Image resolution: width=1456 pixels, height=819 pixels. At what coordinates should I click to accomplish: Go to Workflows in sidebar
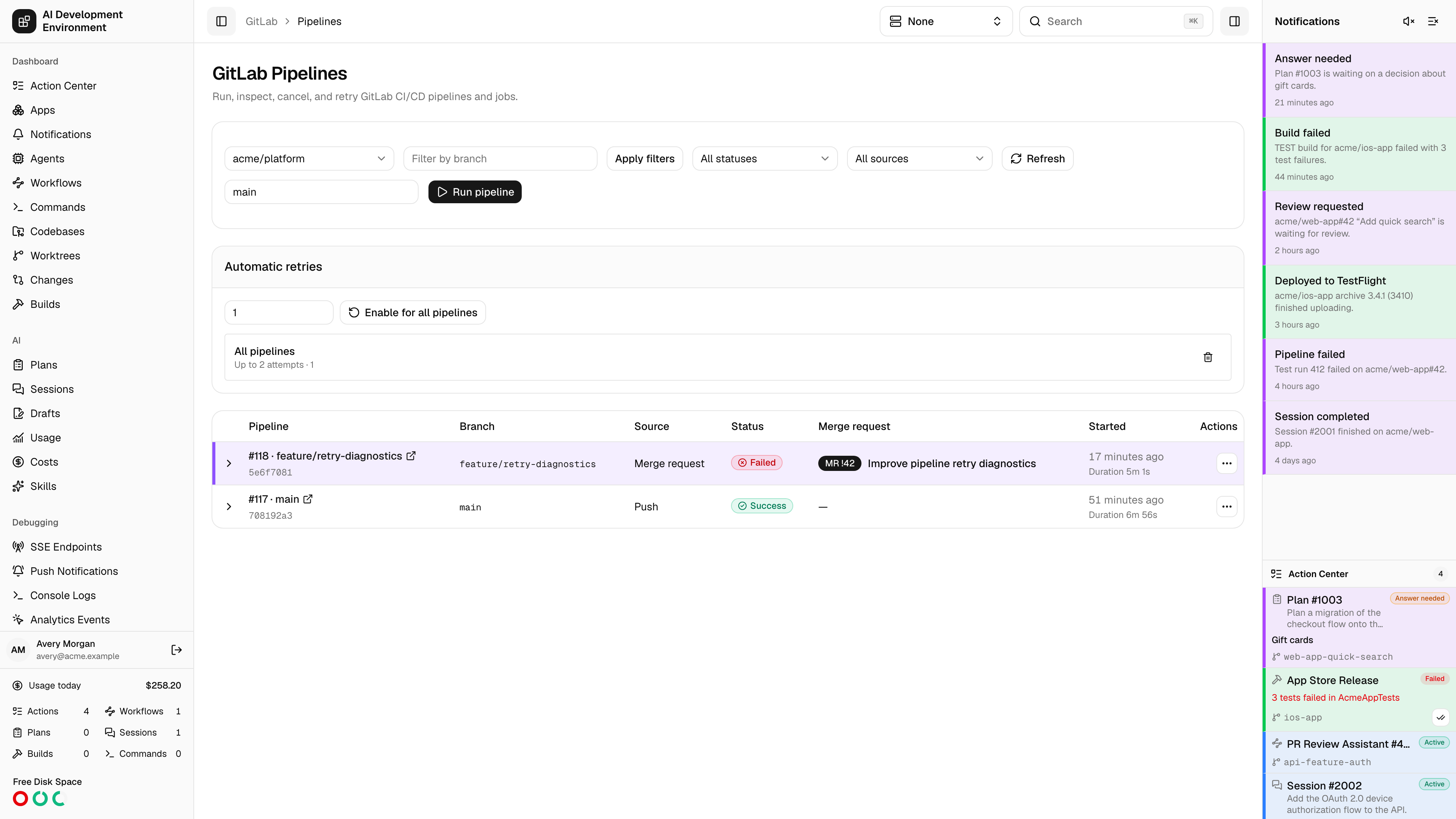(x=97, y=183)
